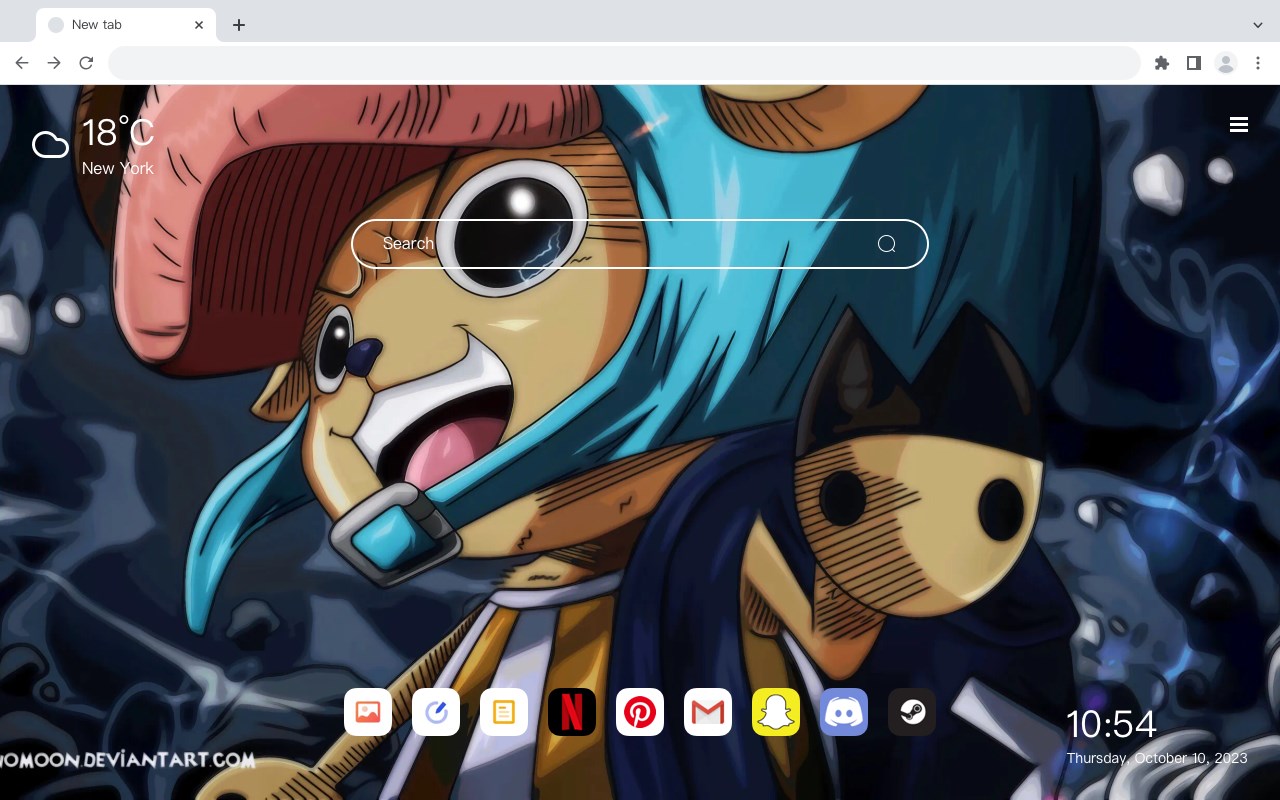The width and height of the screenshot is (1280, 800).
Task: Go forward using the browser arrow
Action: pyautogui.click(x=54, y=63)
